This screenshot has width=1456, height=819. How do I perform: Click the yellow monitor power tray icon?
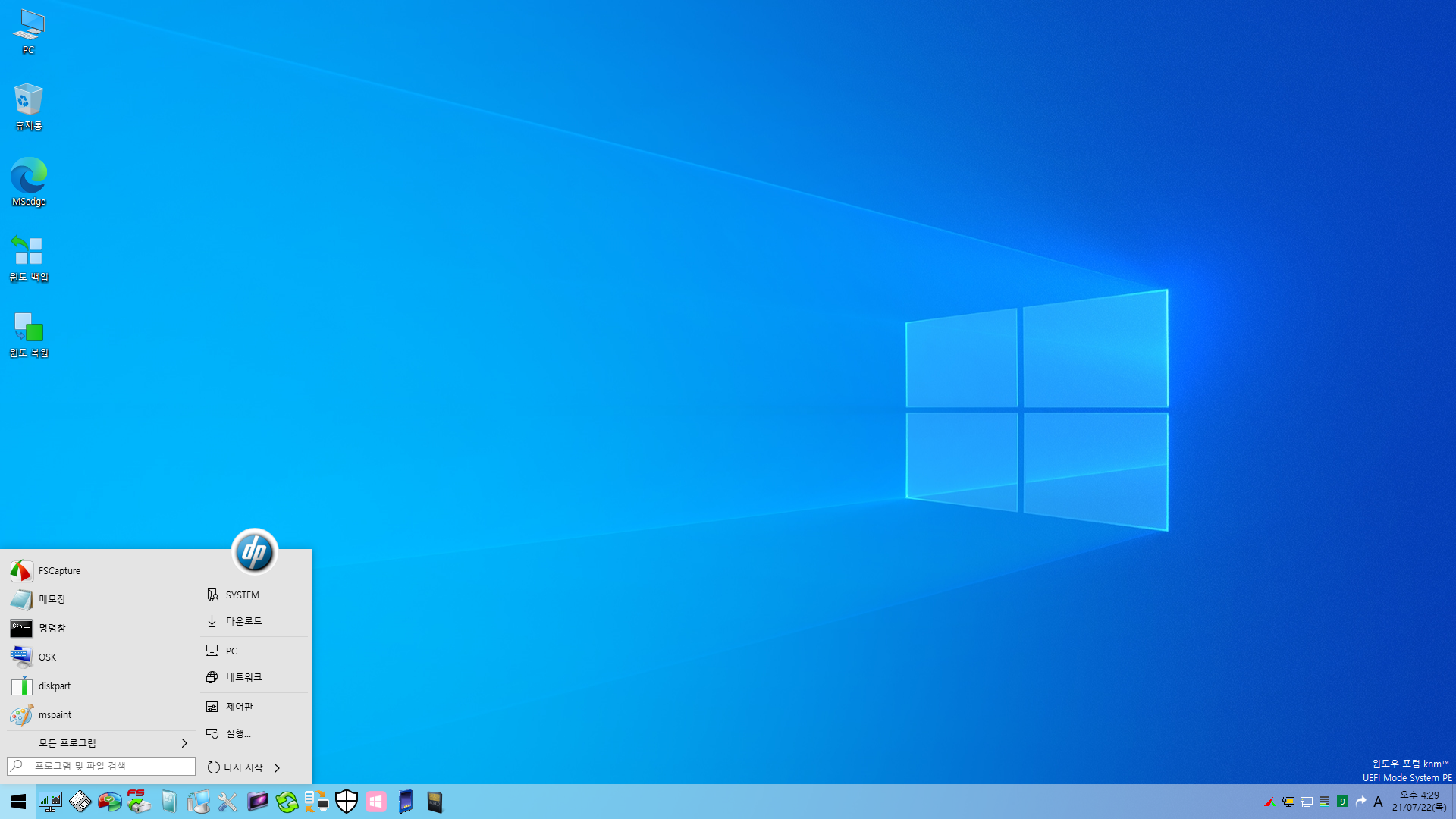[1288, 802]
